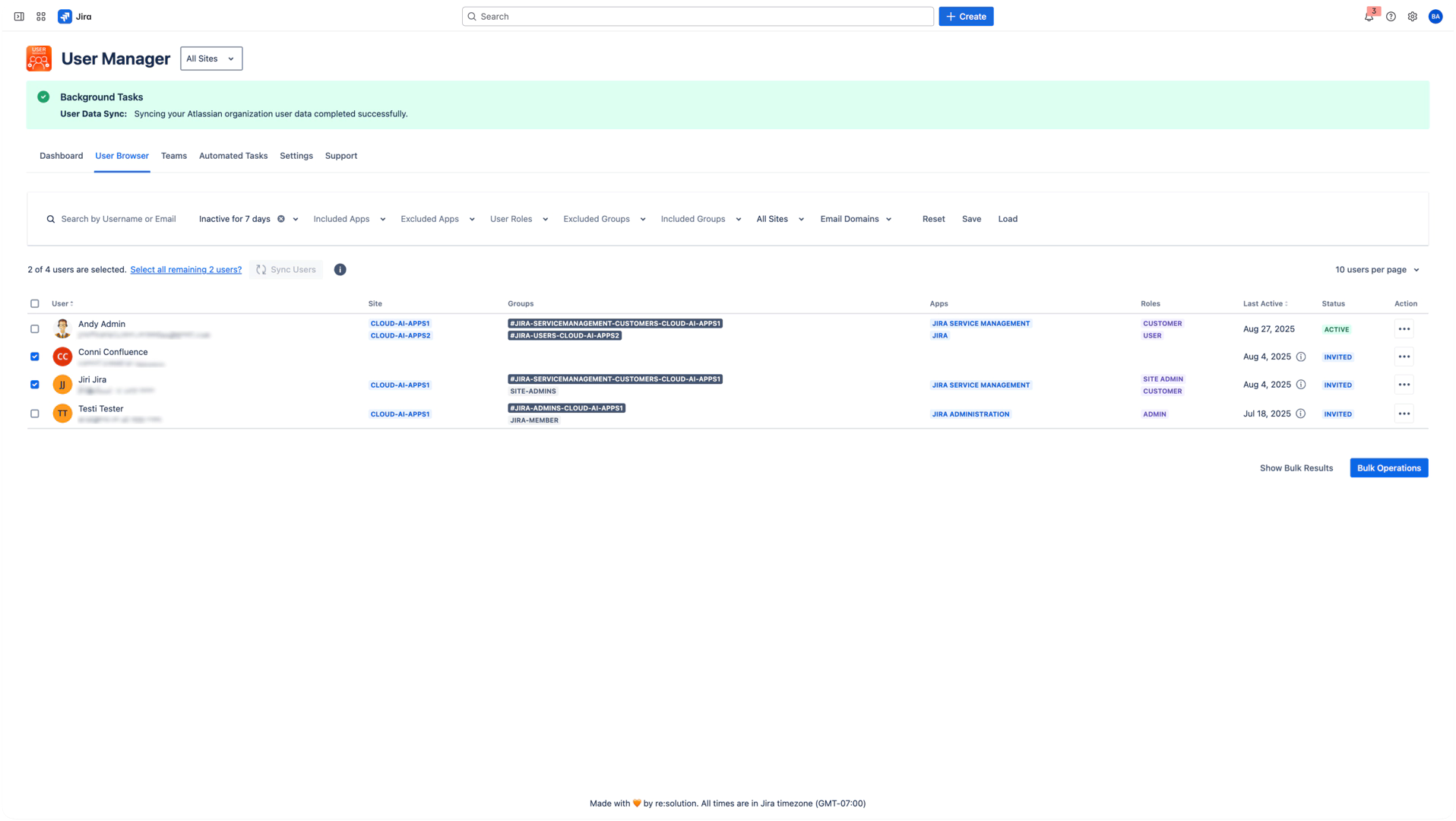Click the Search by Username or Email field
Screen dimensions: 1456x821
(x=119, y=219)
